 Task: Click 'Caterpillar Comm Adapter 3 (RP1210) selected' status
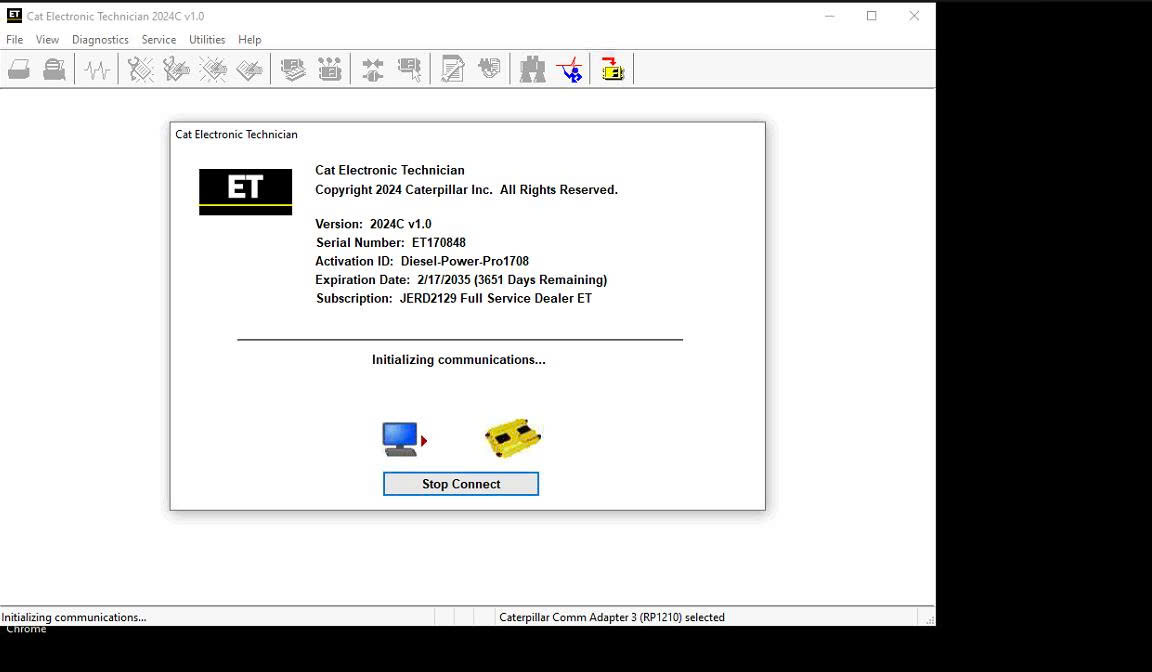click(x=612, y=618)
